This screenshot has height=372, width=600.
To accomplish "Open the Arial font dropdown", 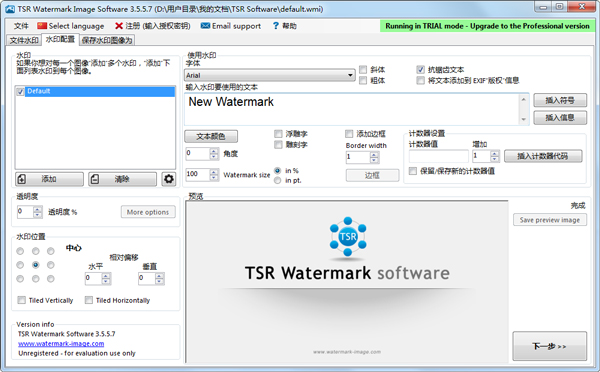I will click(x=270, y=75).
